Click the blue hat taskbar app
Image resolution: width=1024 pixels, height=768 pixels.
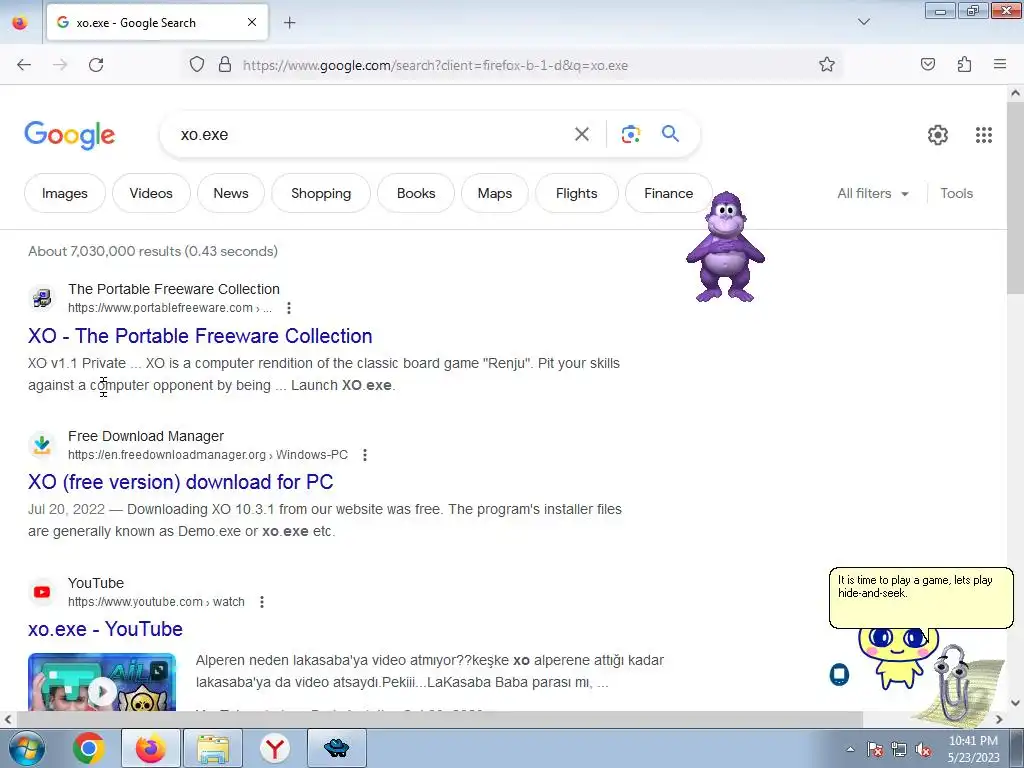tap(337, 748)
